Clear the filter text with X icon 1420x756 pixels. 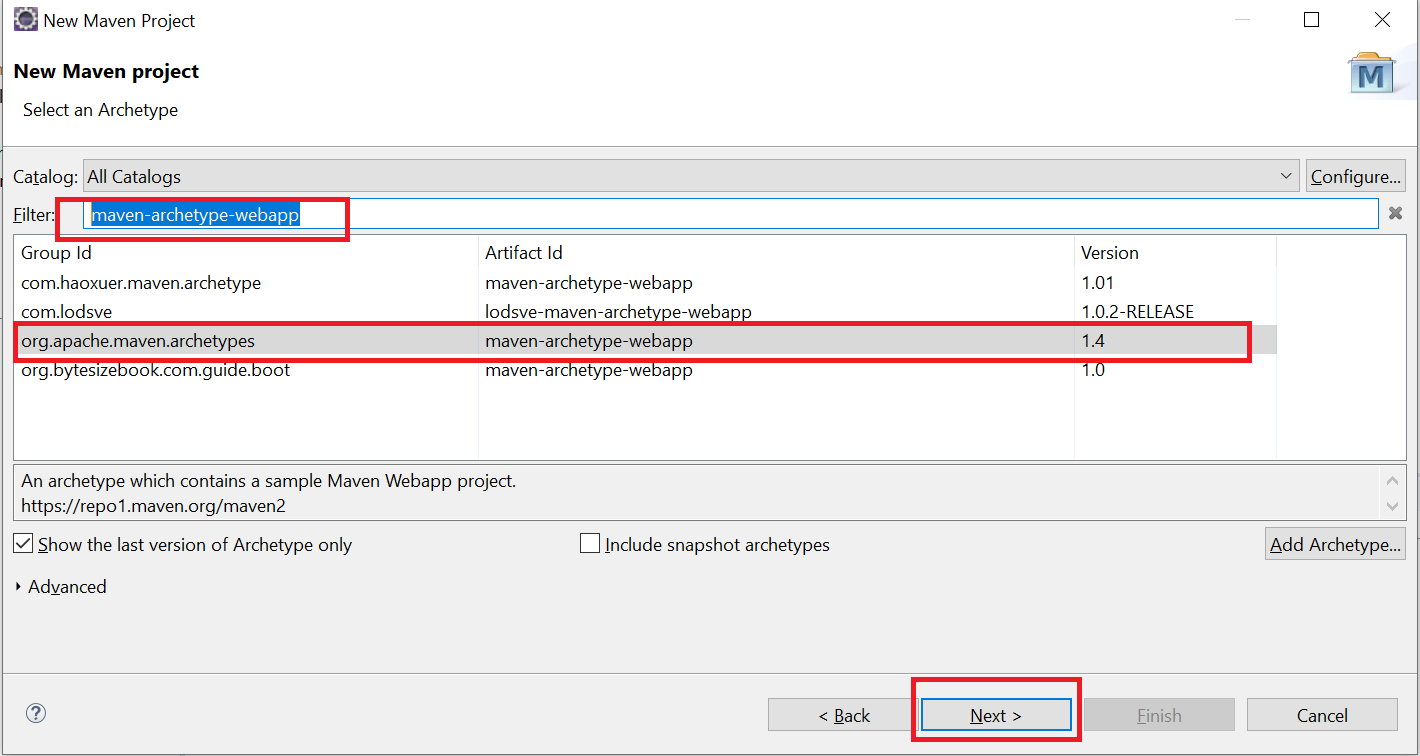(1395, 213)
